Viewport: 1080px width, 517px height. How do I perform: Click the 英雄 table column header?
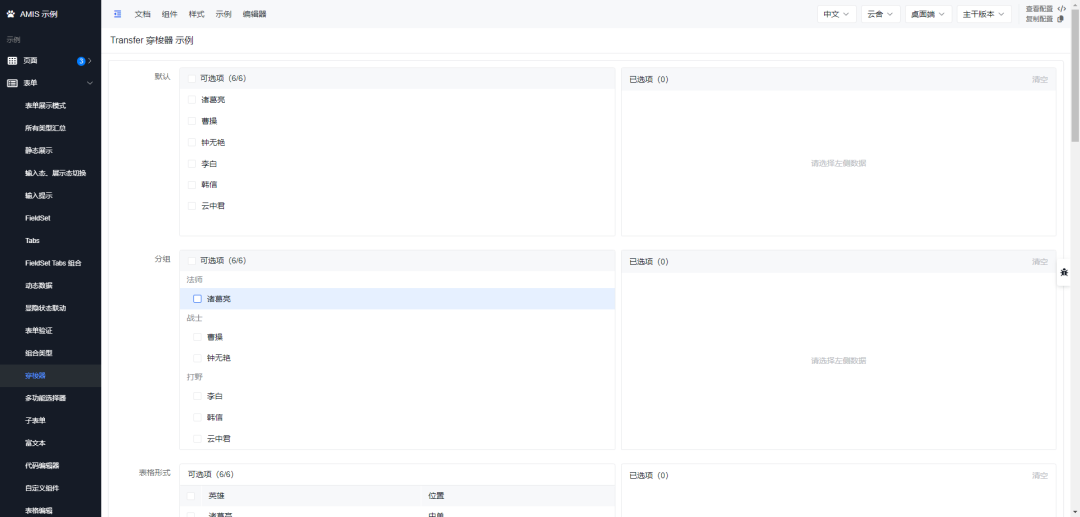click(x=216, y=496)
